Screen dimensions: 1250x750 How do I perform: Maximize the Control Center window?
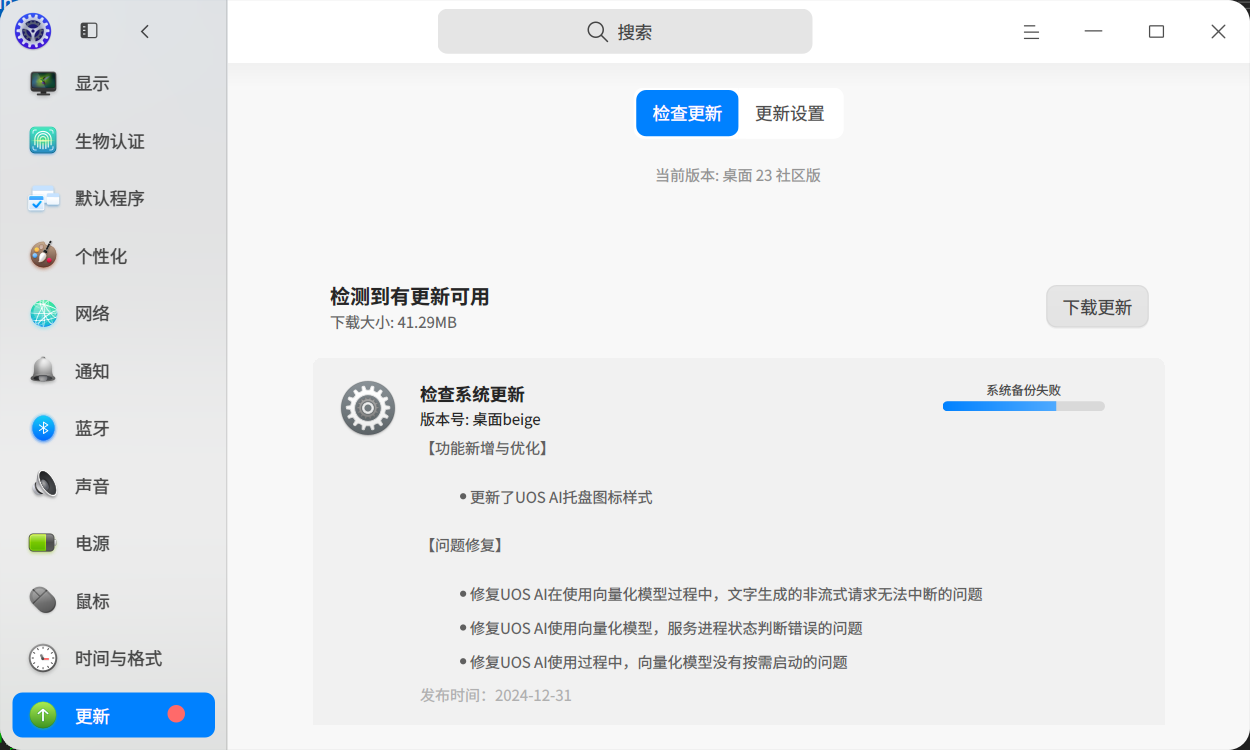point(1156,32)
